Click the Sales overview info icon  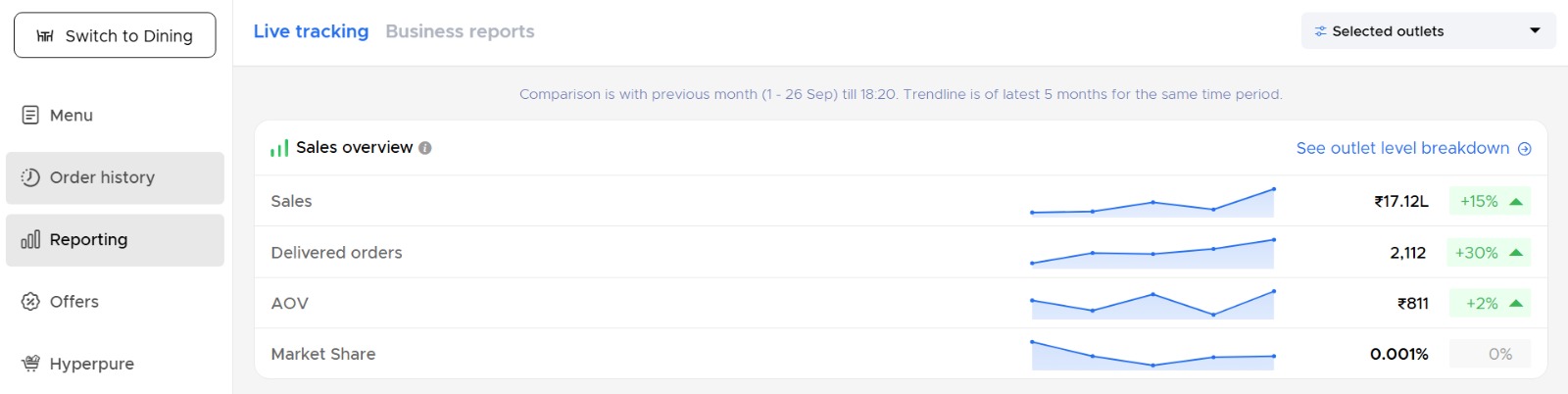pos(425,148)
